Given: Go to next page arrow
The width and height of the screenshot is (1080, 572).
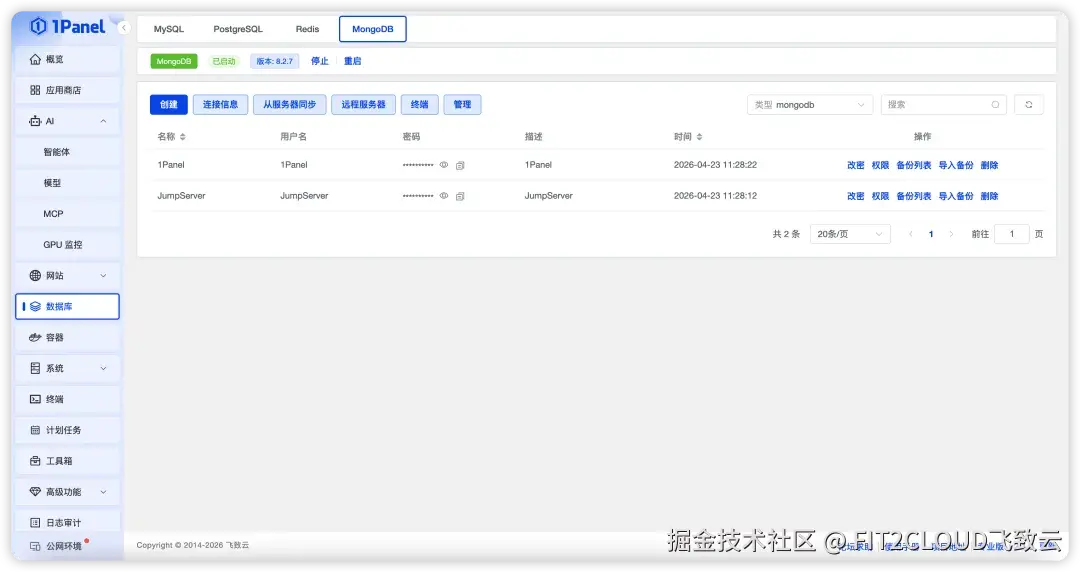Looking at the screenshot, I should pyautogui.click(x=951, y=234).
